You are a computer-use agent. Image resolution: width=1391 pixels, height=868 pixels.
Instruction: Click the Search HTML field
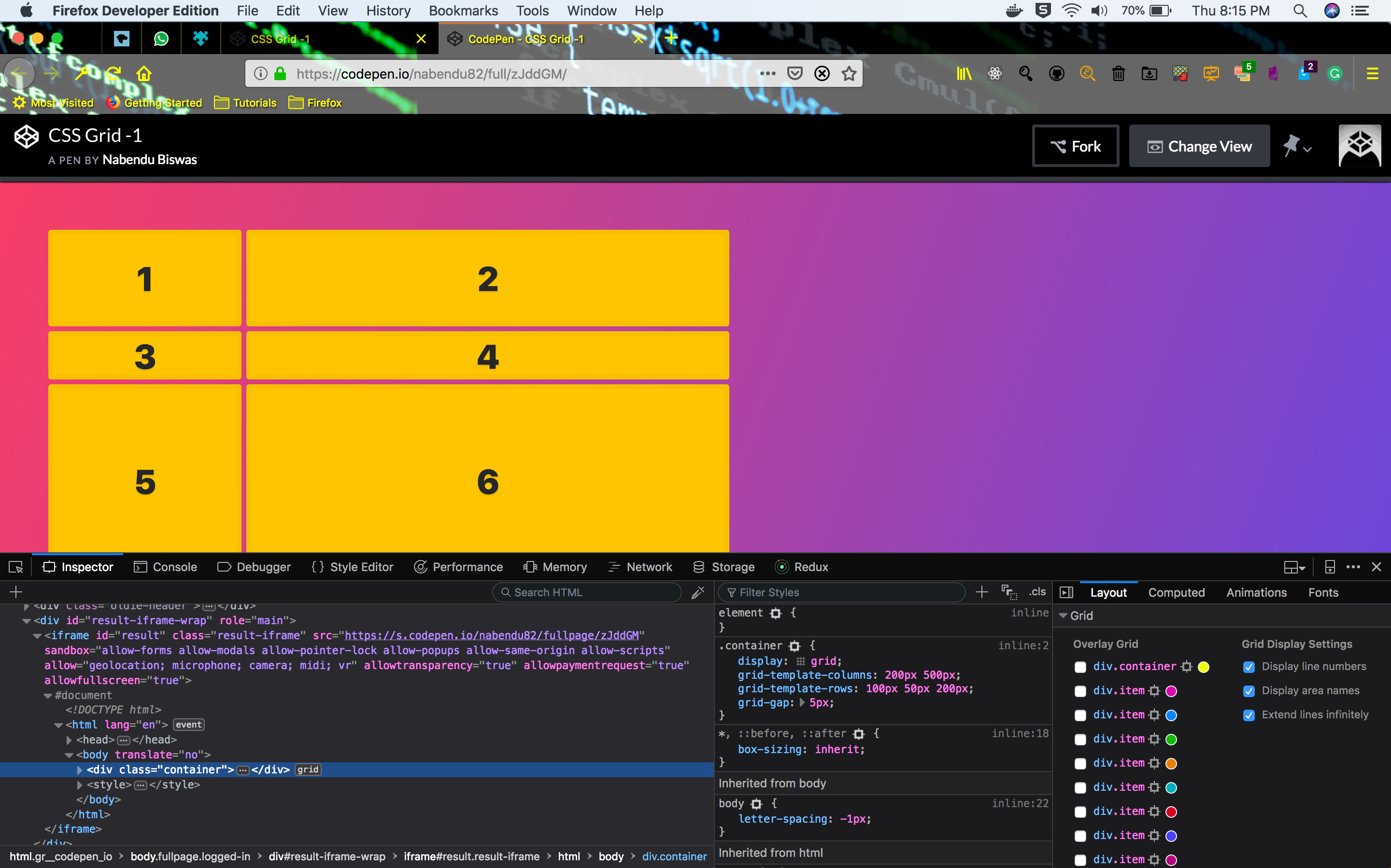point(587,592)
